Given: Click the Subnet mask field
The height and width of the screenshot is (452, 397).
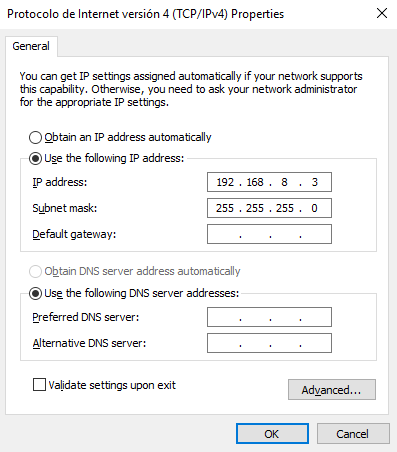Looking at the screenshot, I should (269, 208).
